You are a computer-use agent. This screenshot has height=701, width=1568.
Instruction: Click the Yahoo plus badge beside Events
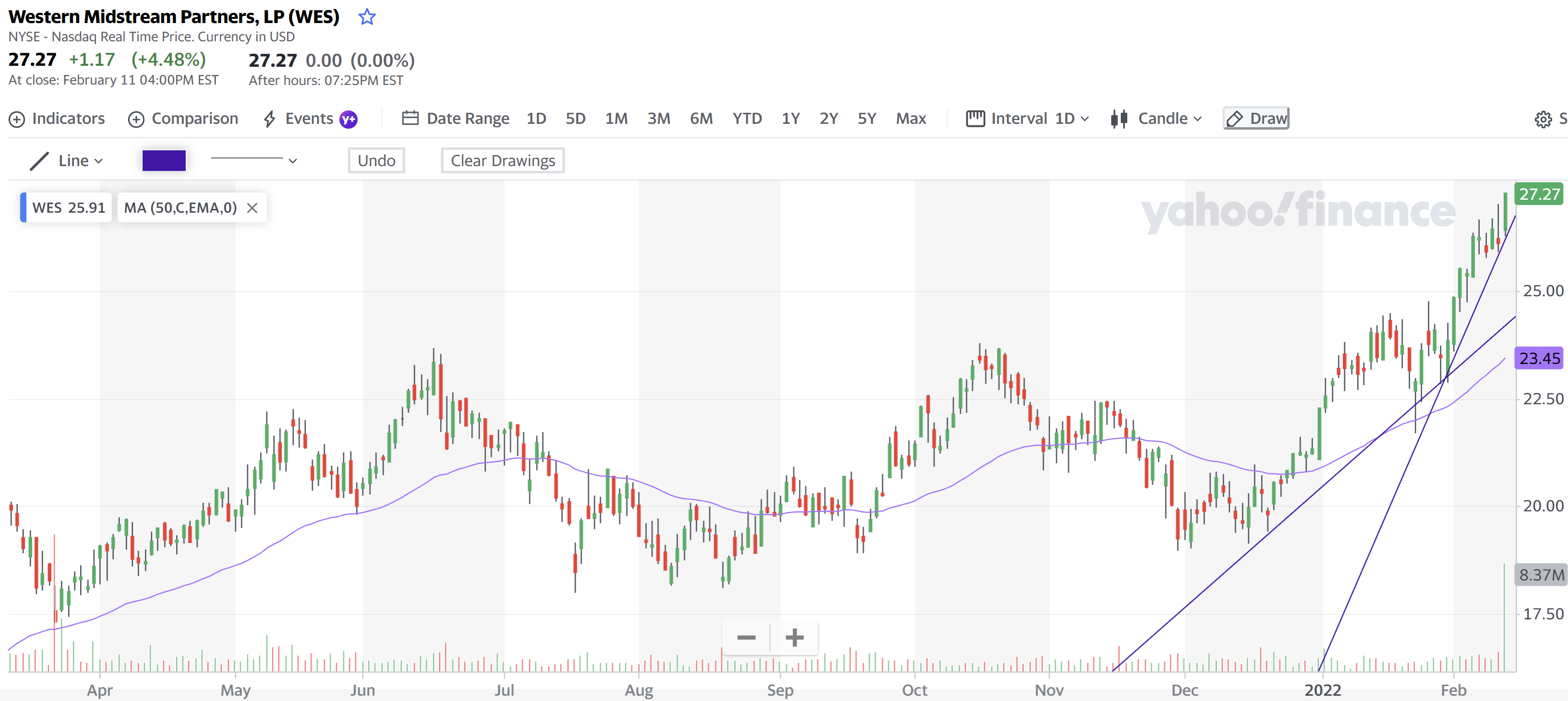(x=348, y=120)
